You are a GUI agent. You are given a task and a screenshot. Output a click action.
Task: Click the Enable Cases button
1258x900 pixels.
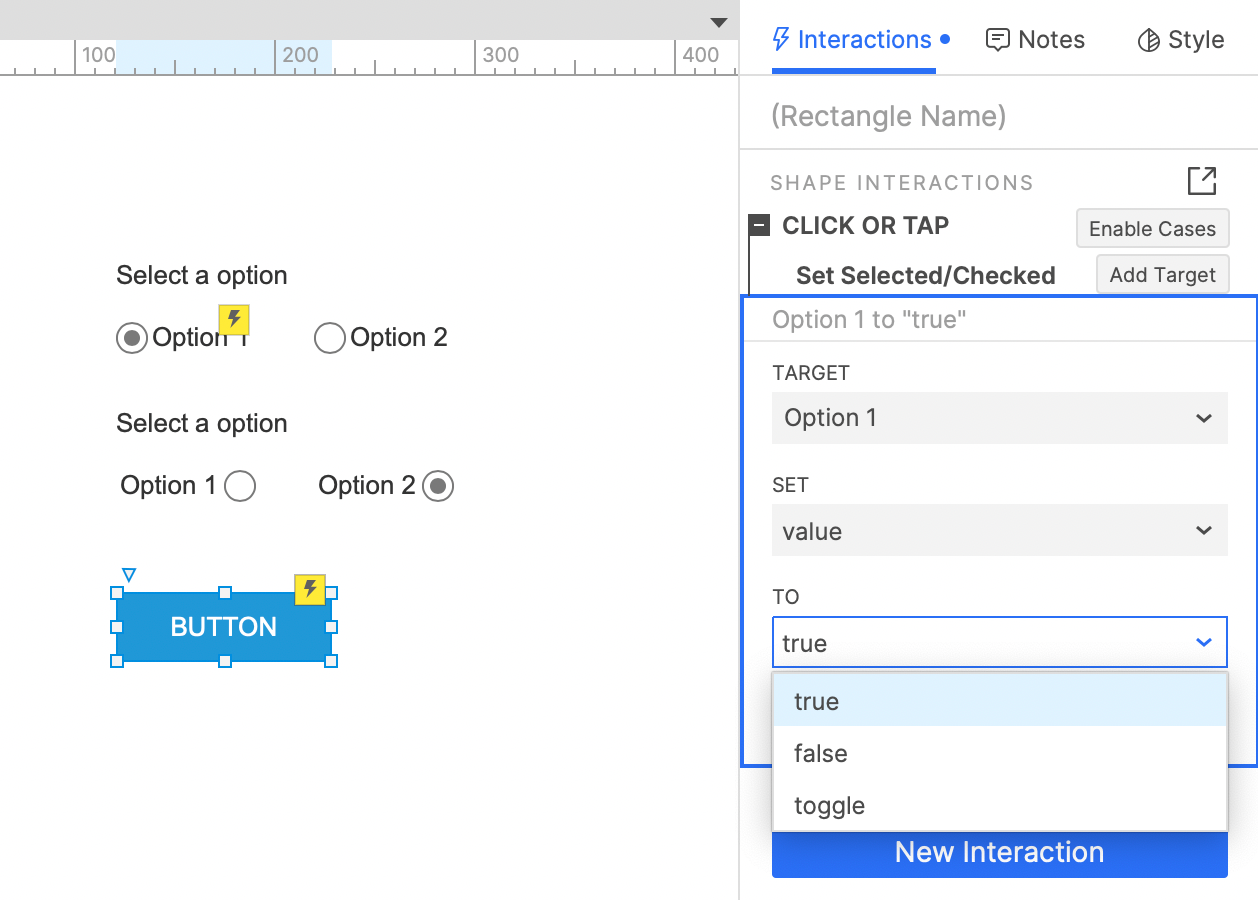[1152, 229]
